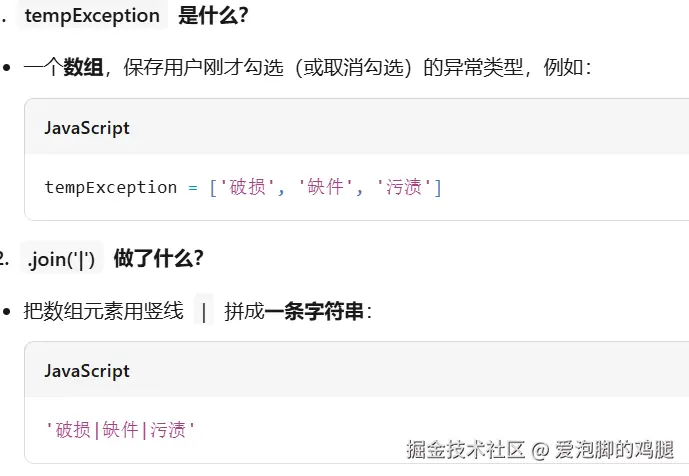Screen dimensions: 689x476
Task: Click the inline code tempException in the heading
Action: 92,16
